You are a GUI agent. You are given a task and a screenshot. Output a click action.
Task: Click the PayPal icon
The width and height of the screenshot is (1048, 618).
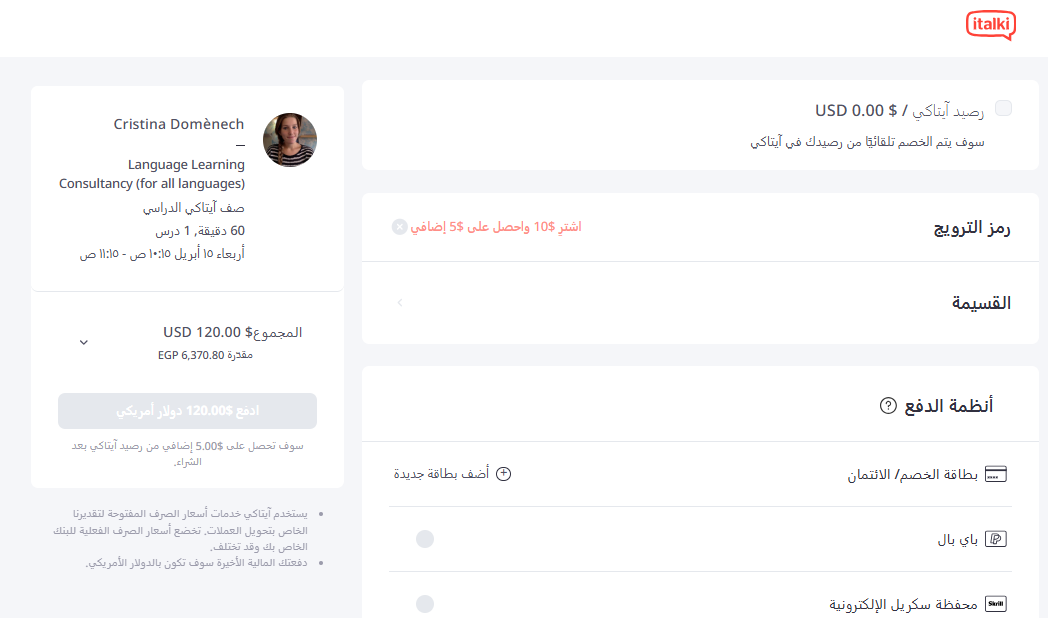pos(994,537)
